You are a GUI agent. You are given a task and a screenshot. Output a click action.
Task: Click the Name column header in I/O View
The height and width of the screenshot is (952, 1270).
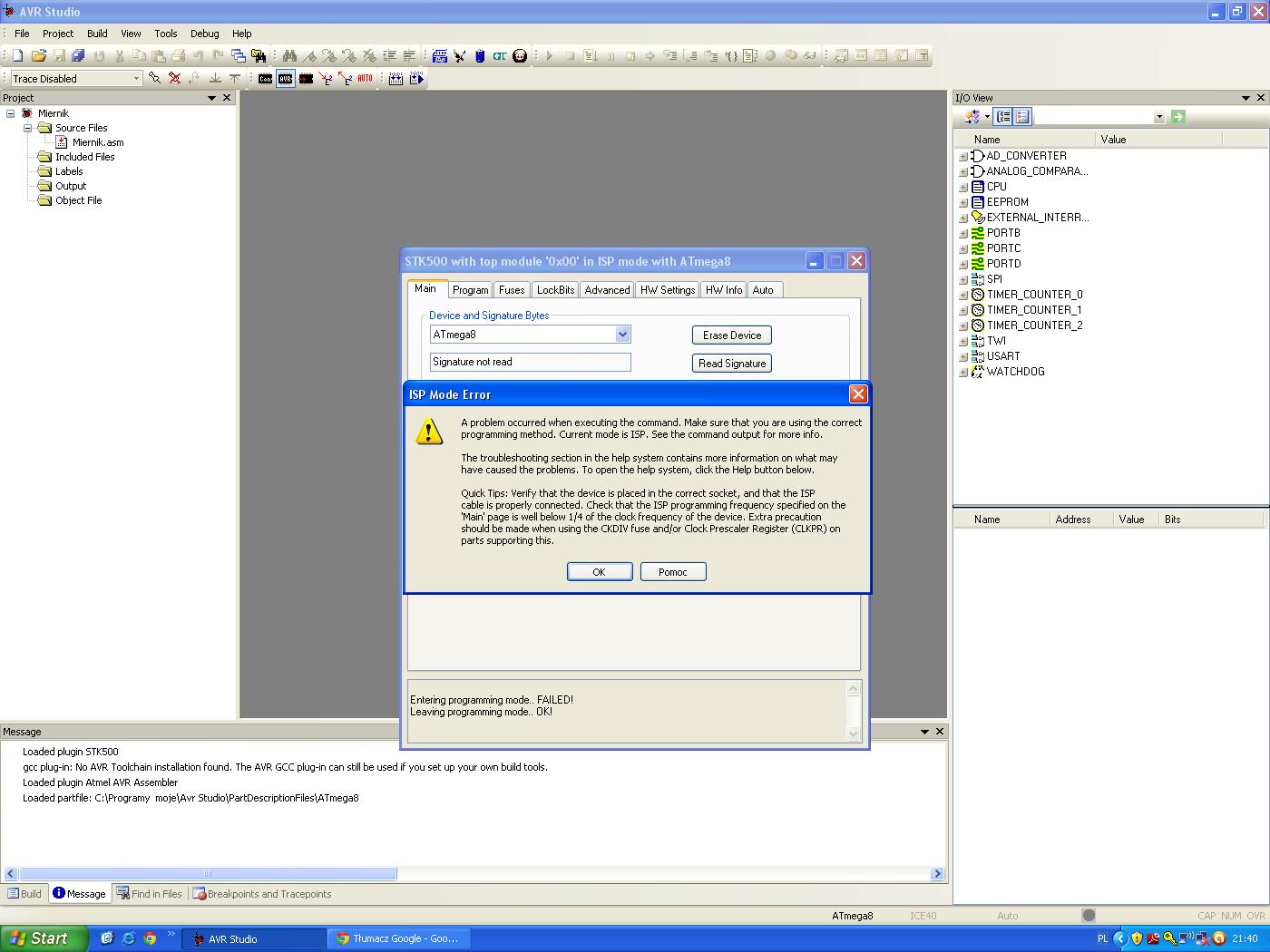[x=1024, y=140]
